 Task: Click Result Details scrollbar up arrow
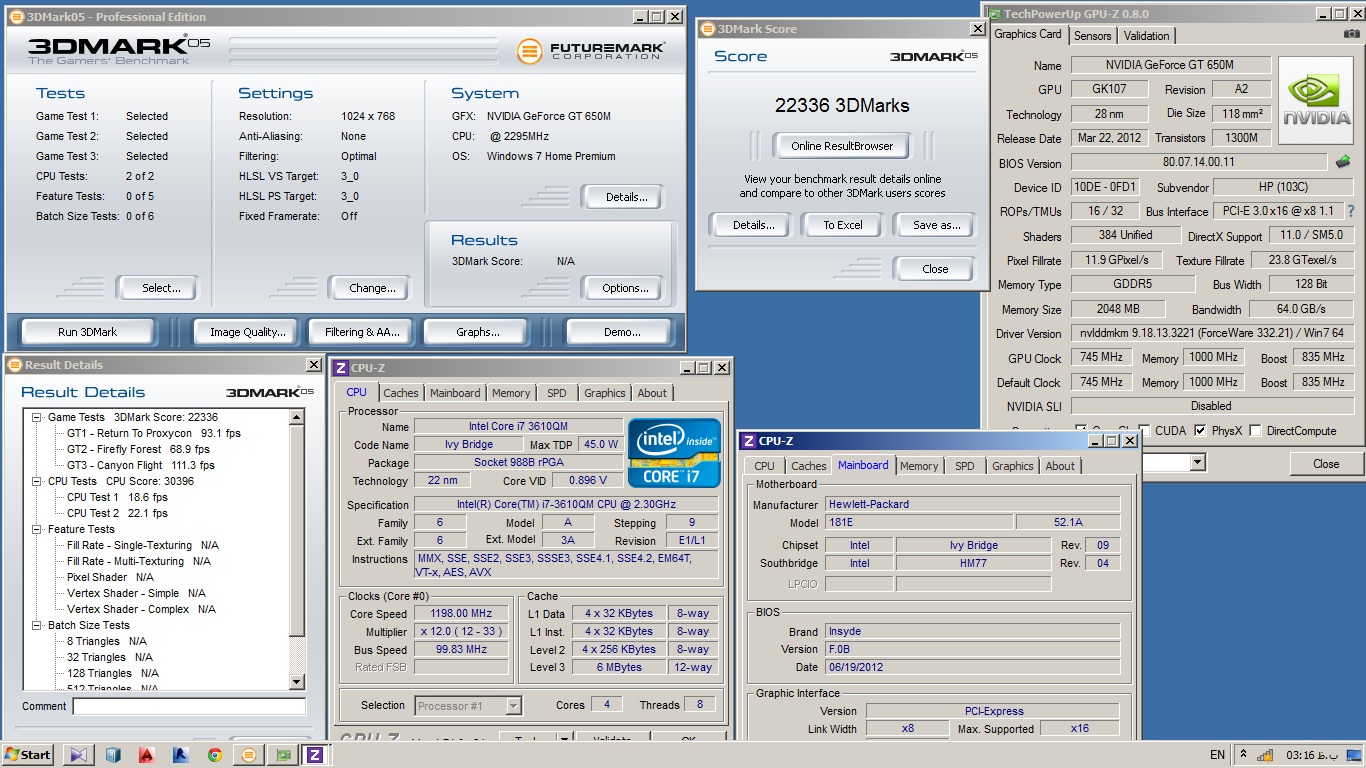296,415
